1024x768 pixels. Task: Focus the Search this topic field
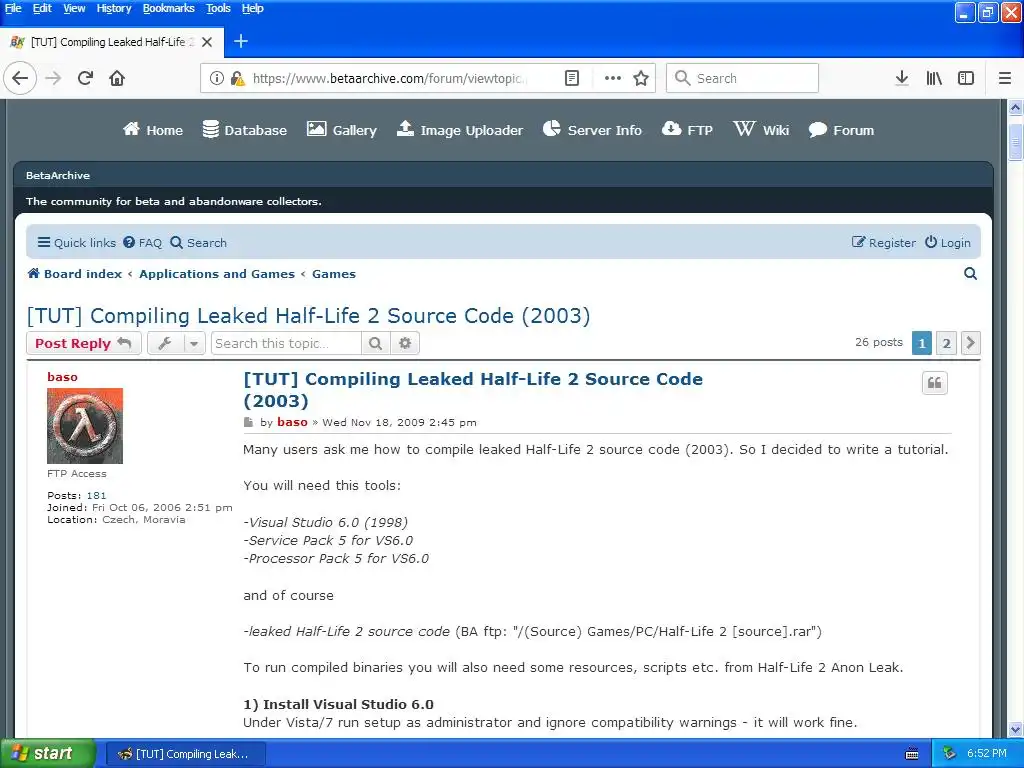click(x=286, y=343)
